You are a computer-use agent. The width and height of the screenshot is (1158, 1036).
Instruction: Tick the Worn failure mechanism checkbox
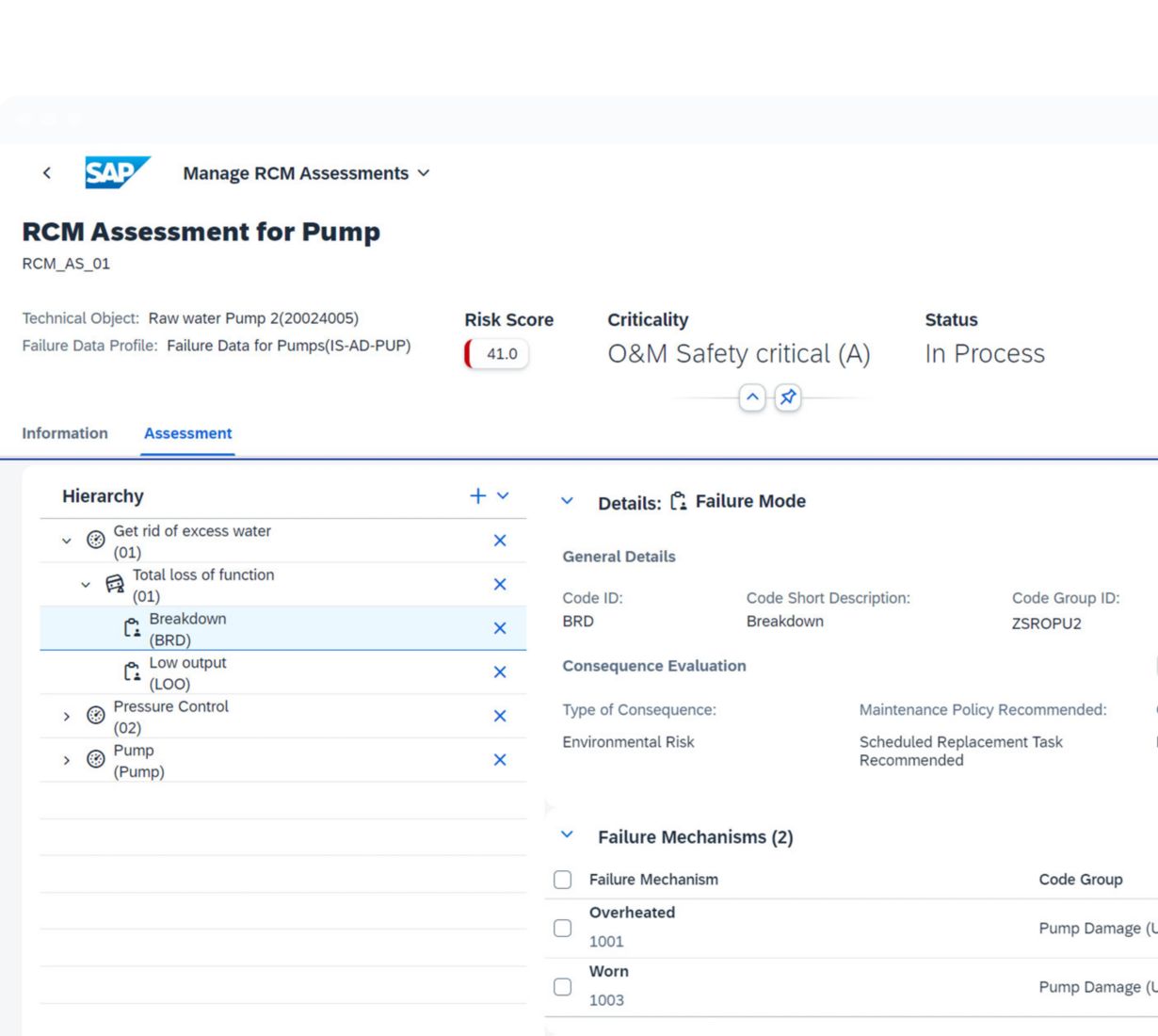click(x=563, y=986)
